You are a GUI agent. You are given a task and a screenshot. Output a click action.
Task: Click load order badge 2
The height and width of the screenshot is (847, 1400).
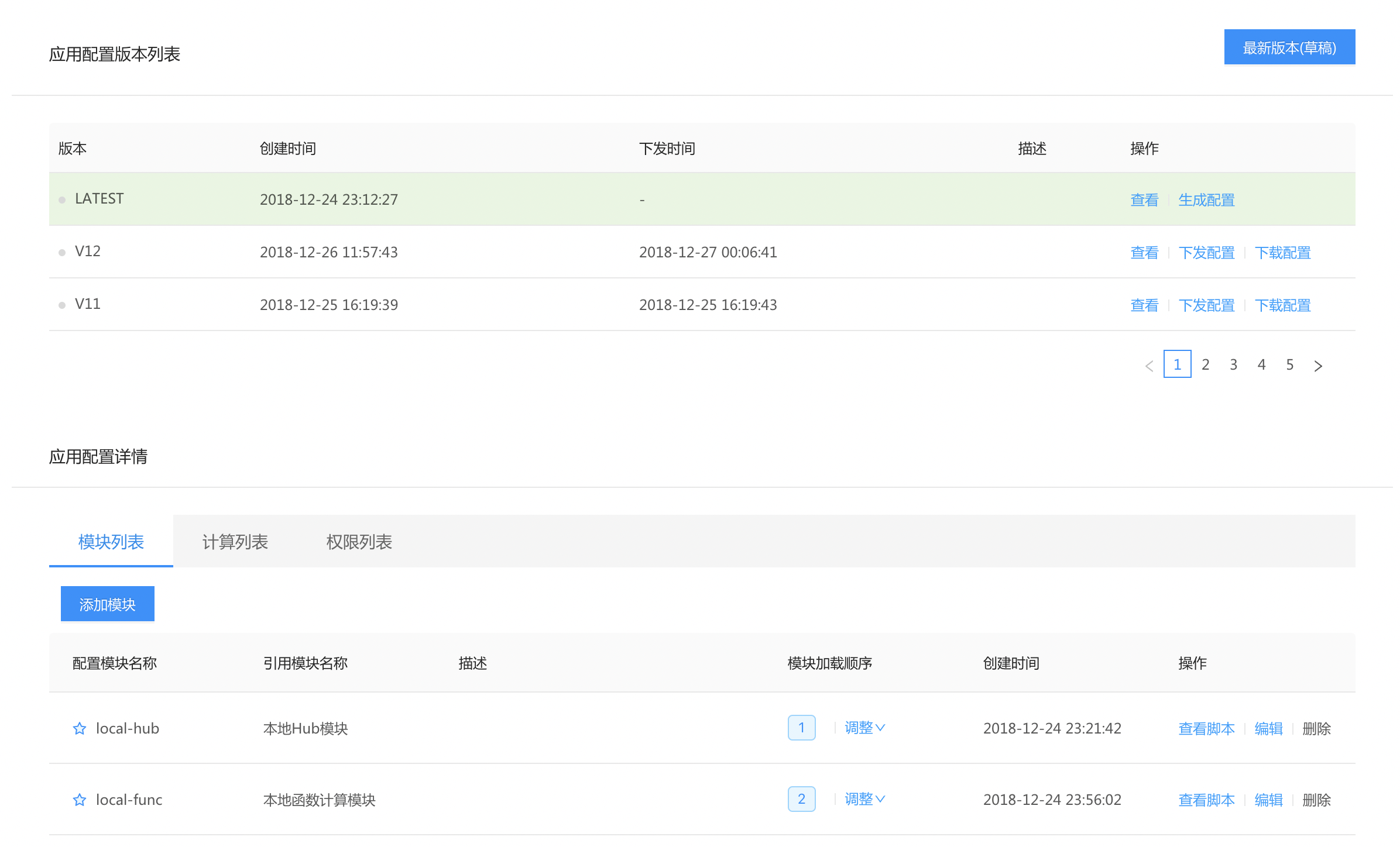[x=801, y=799]
